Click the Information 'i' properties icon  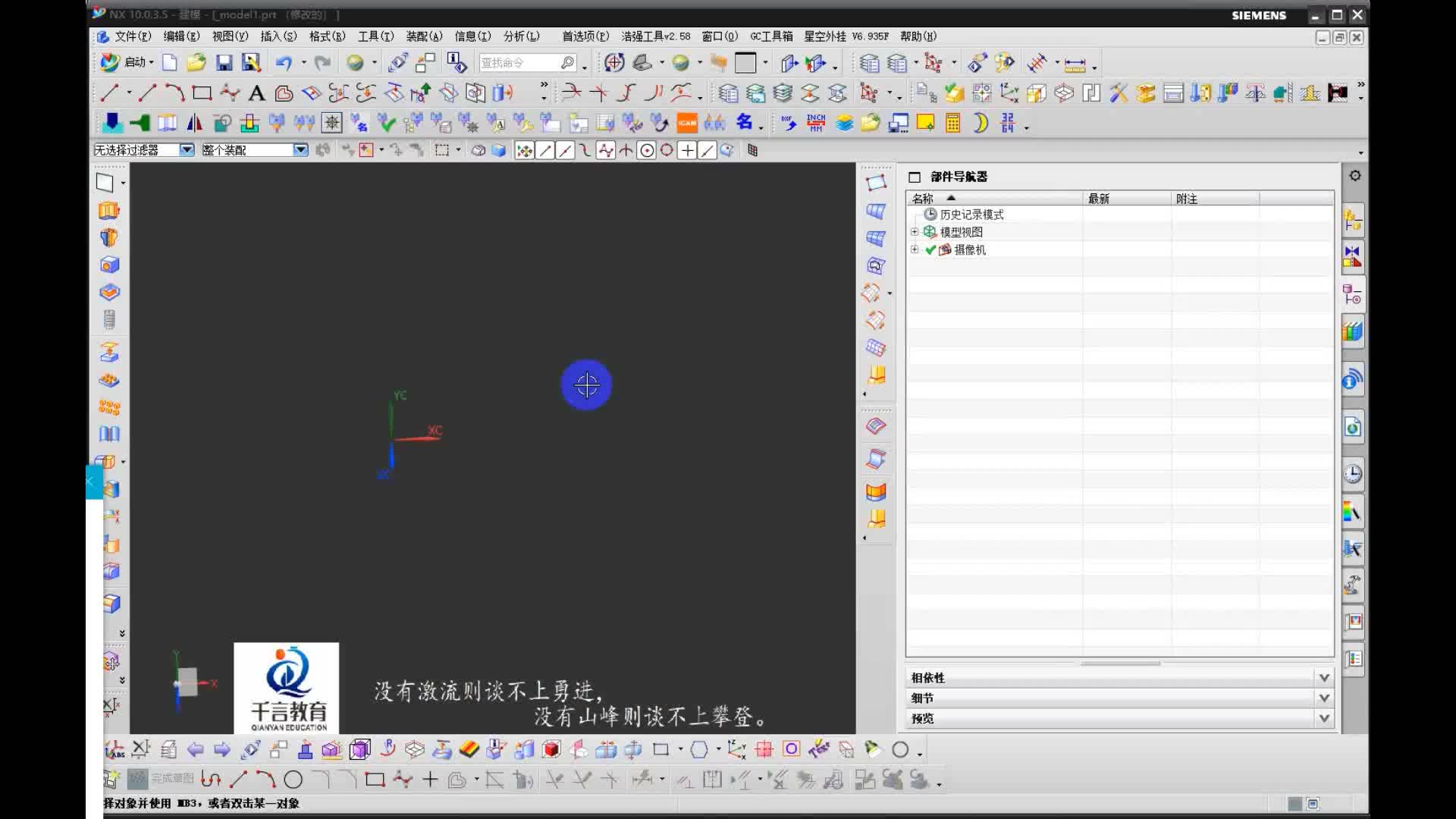[x=457, y=63]
